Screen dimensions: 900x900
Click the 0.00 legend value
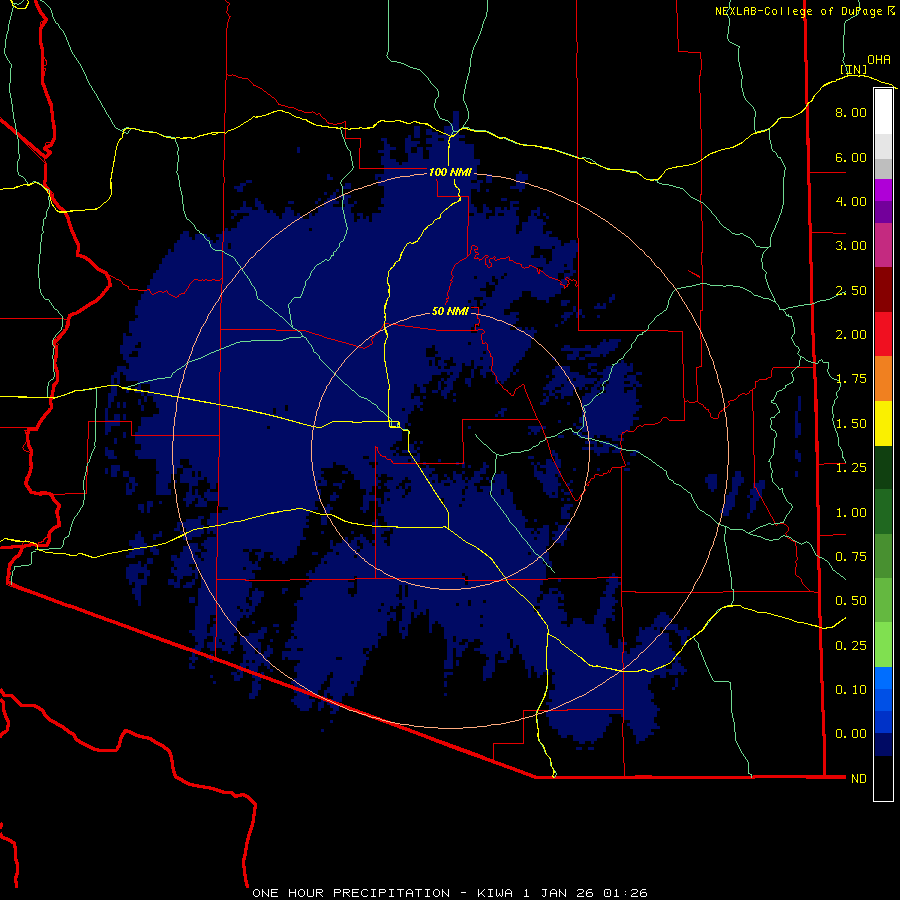pyautogui.click(x=851, y=734)
